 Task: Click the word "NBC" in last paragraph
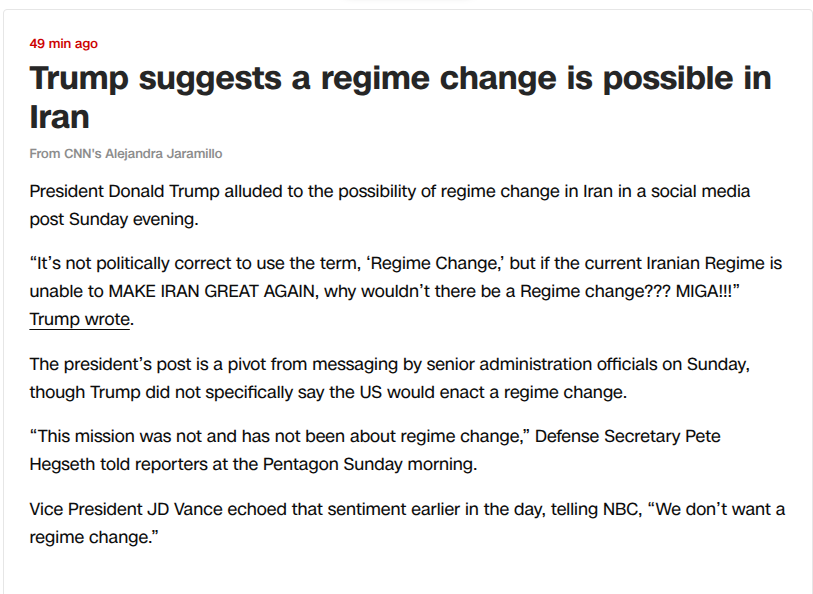(621, 510)
